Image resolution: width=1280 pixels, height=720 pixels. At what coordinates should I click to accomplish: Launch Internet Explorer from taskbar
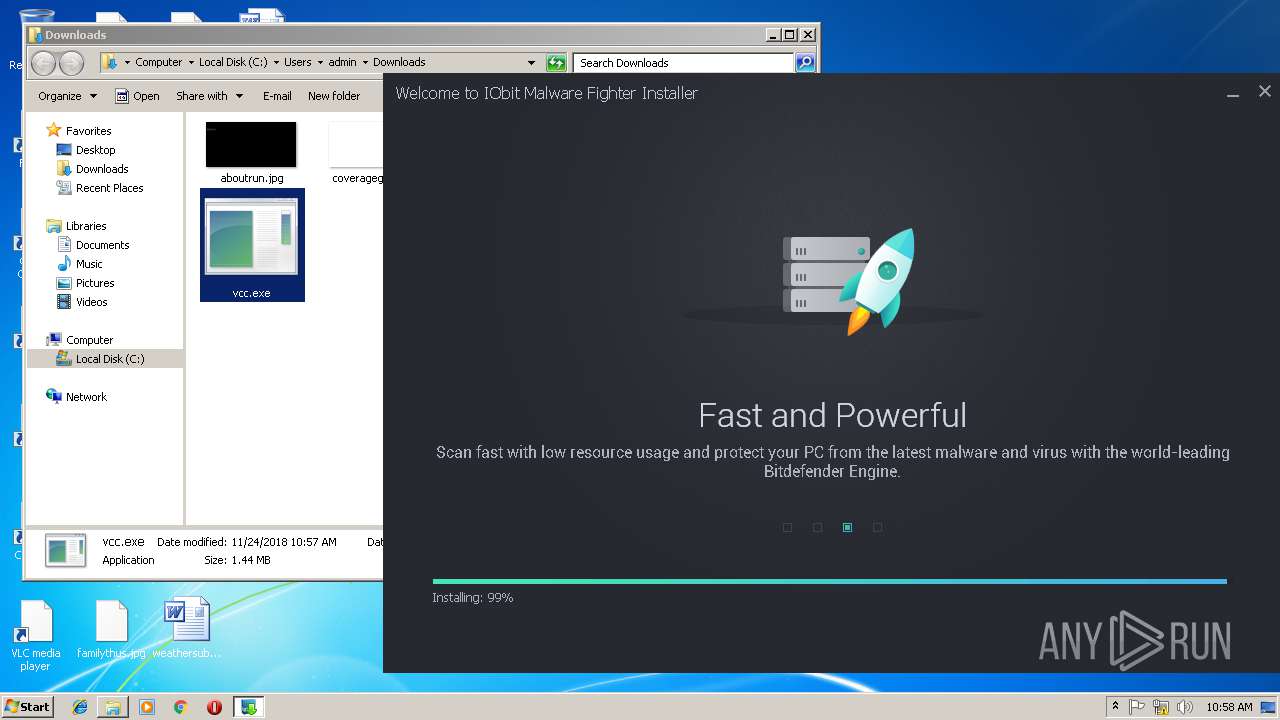[x=80, y=707]
